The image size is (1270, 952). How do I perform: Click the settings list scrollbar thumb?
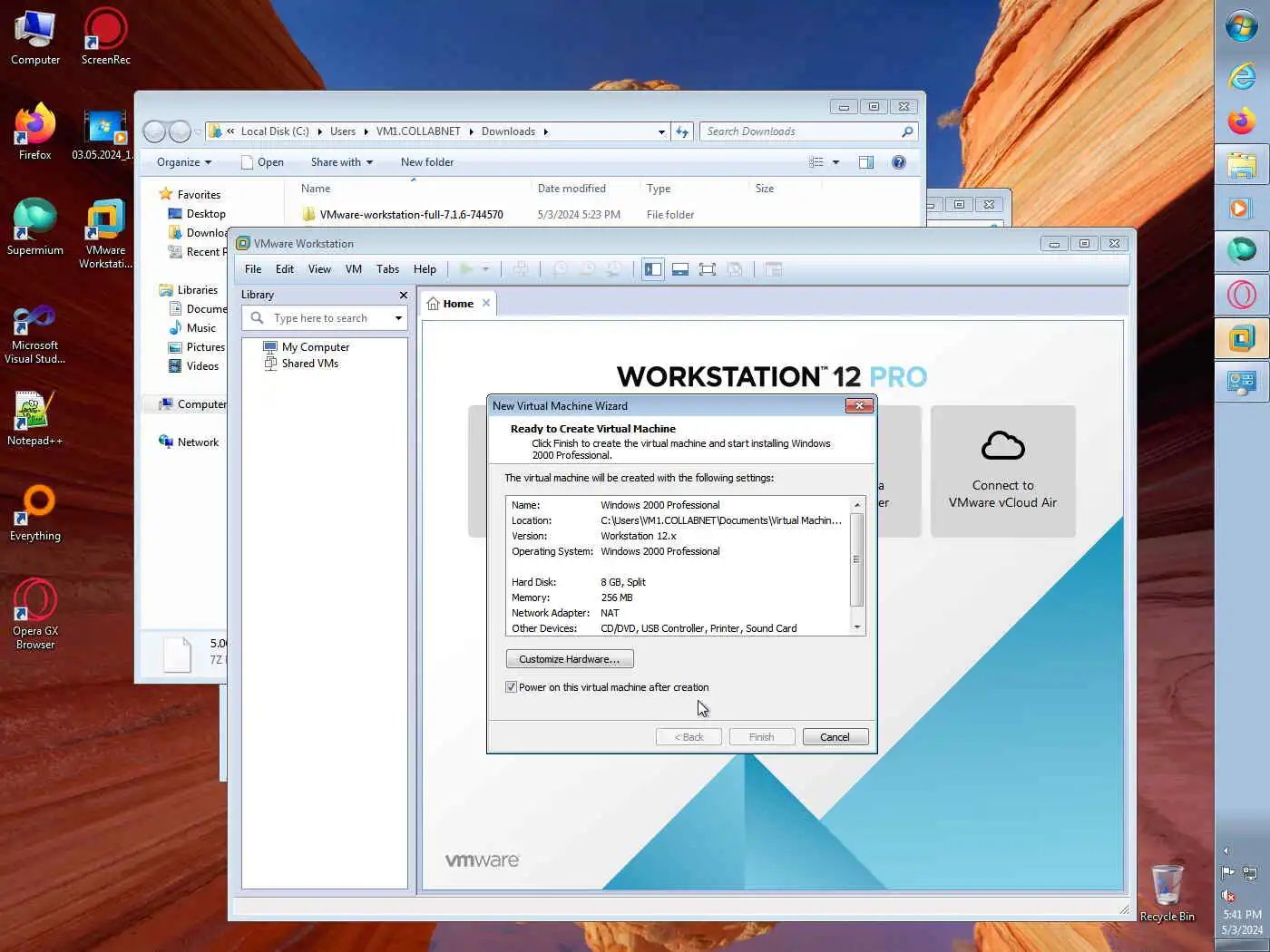point(857,559)
